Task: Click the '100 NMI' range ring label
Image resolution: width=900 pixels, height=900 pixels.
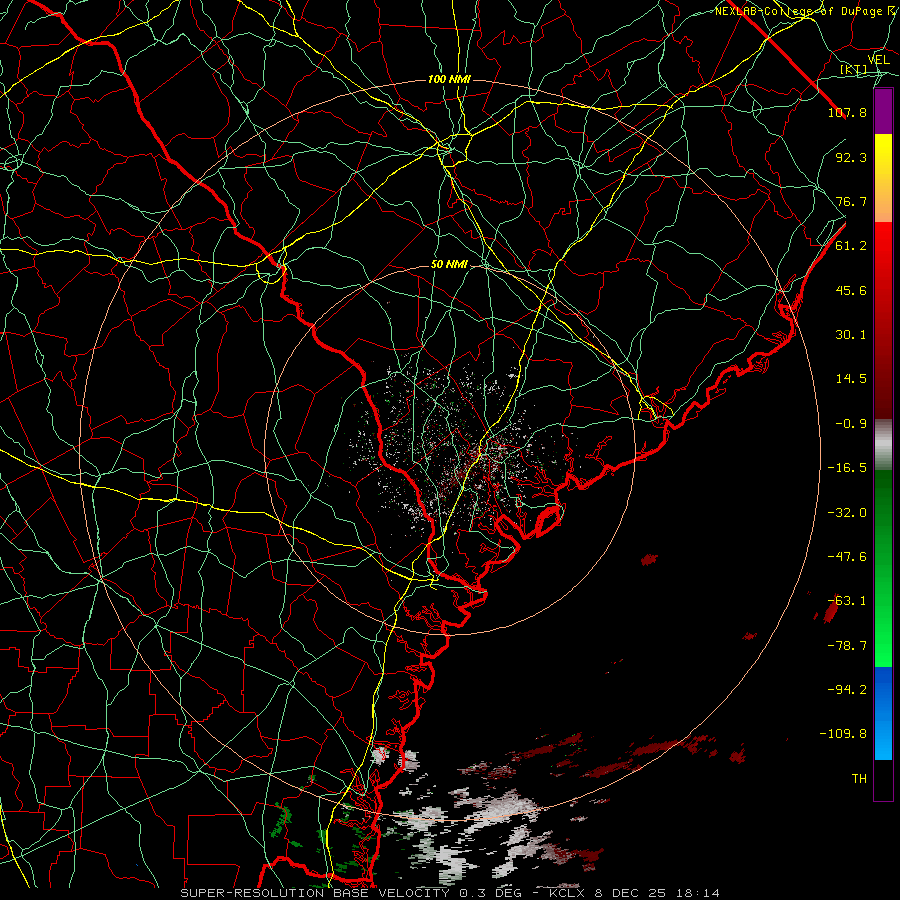Action: click(x=449, y=79)
